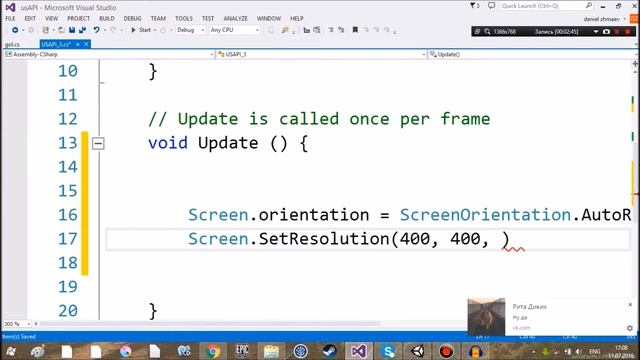Click the ScreenOrientation text on line 16
This screenshot has width=640, height=360.
[x=485, y=215]
